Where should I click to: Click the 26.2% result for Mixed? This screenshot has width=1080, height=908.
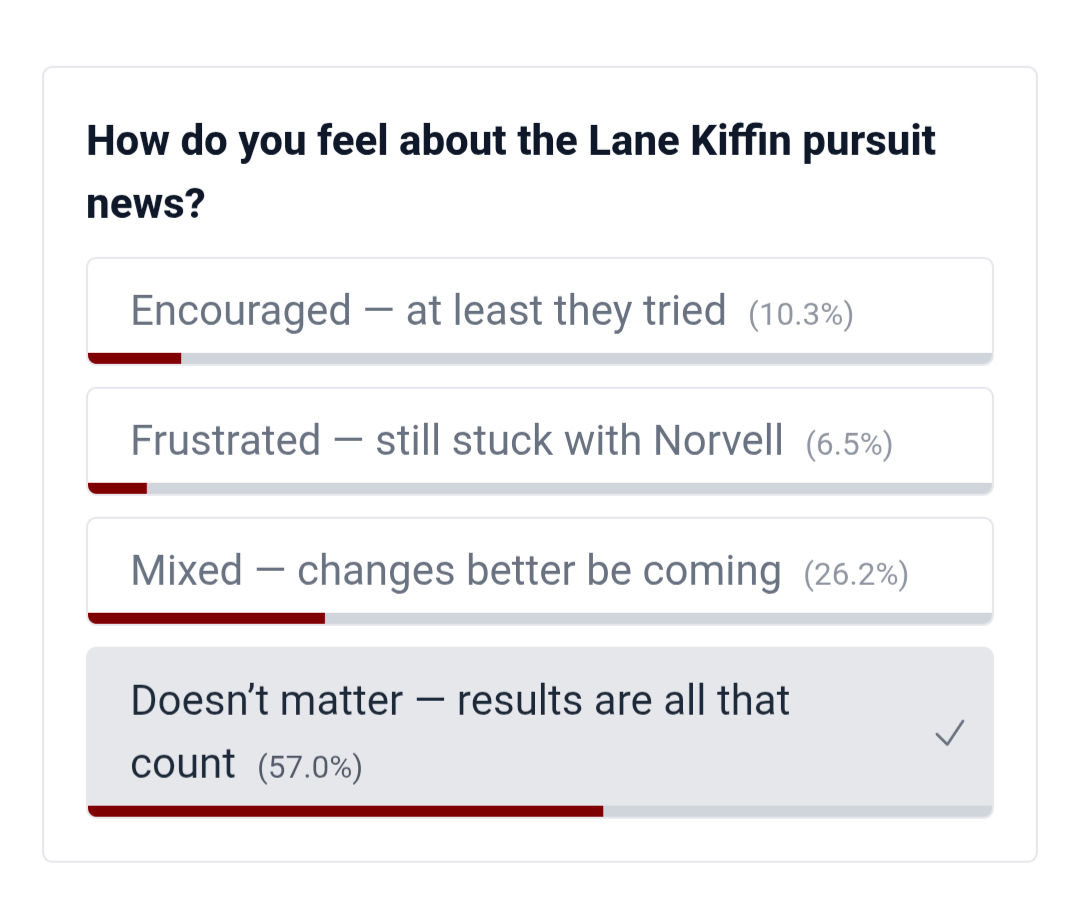[856, 575]
